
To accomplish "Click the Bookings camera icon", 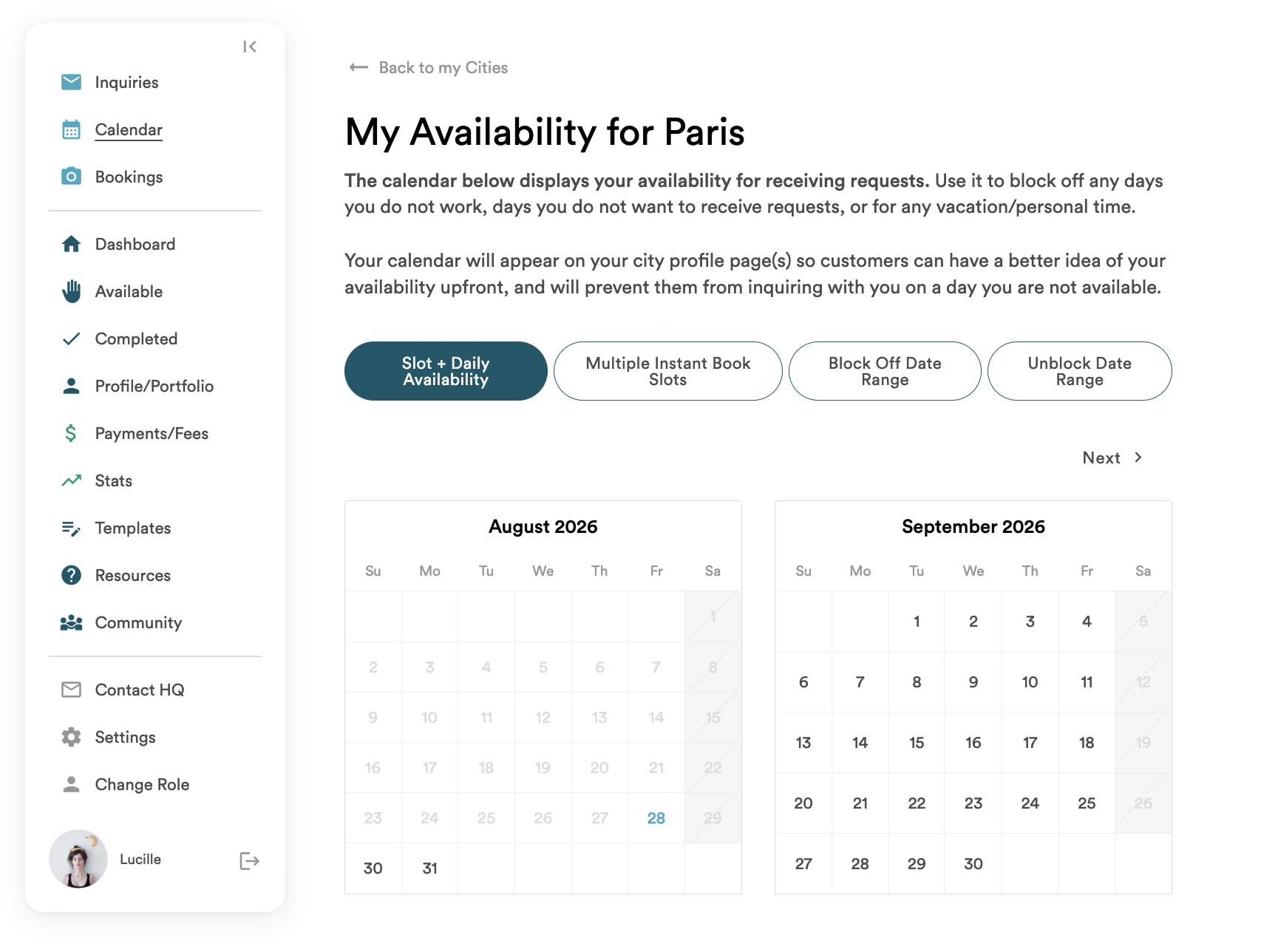I will (71, 177).
